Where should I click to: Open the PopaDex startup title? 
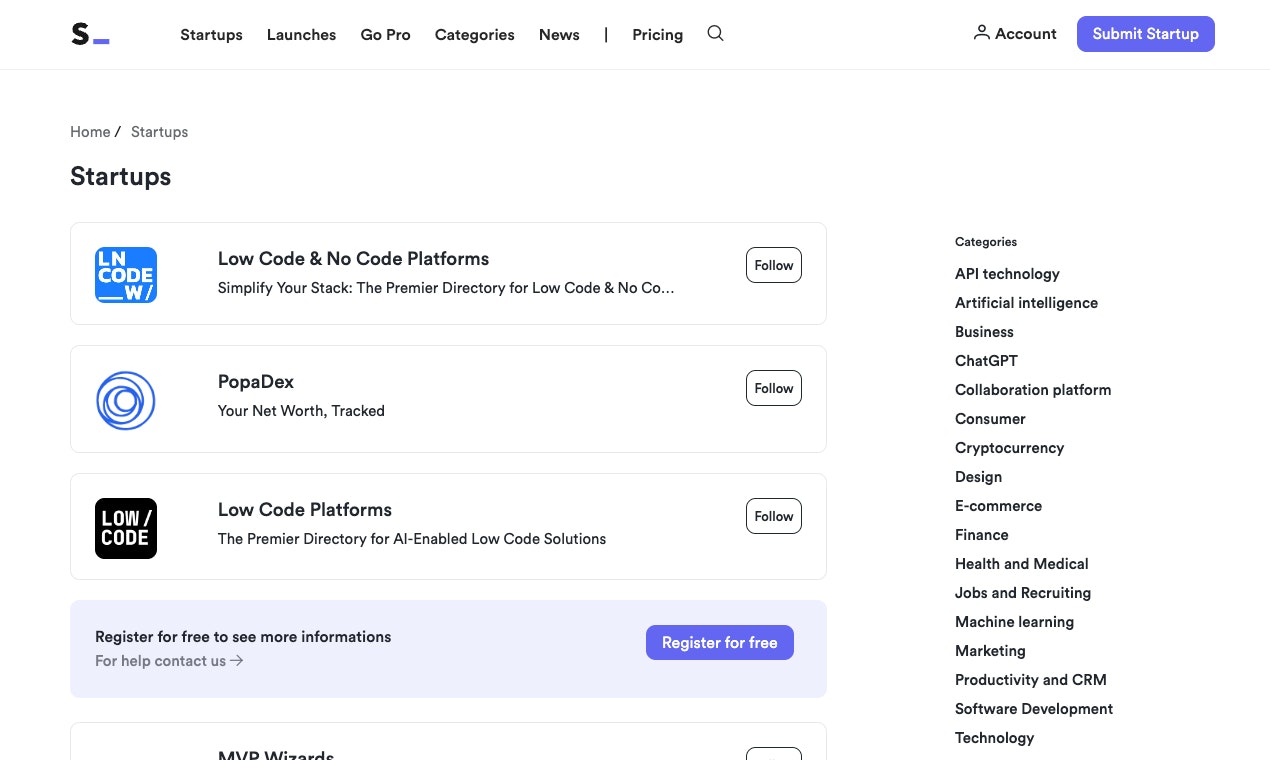click(x=256, y=382)
